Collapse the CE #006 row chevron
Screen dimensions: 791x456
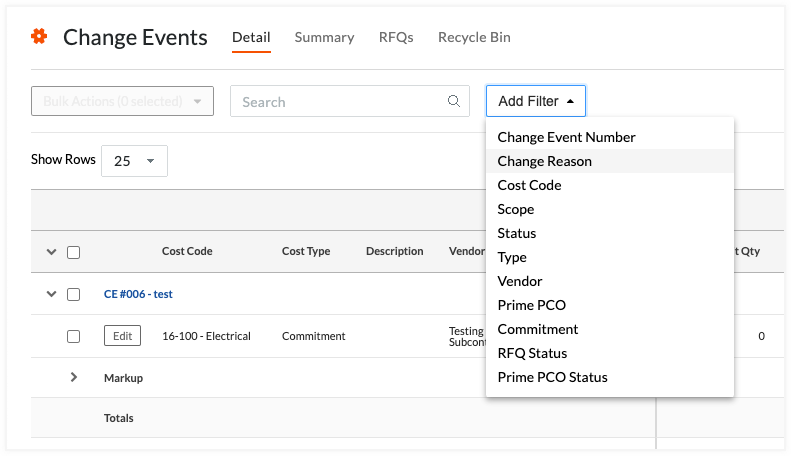[52, 294]
